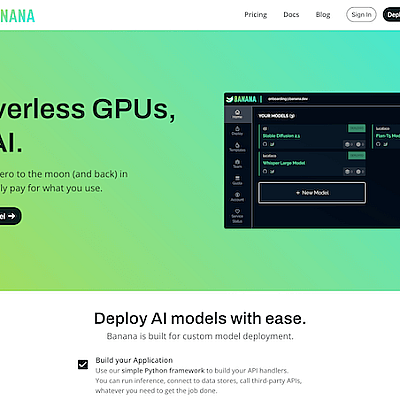Click the GitHub icon under Whisper Large Model
Screen dimensions: 400x400
pos(265,171)
